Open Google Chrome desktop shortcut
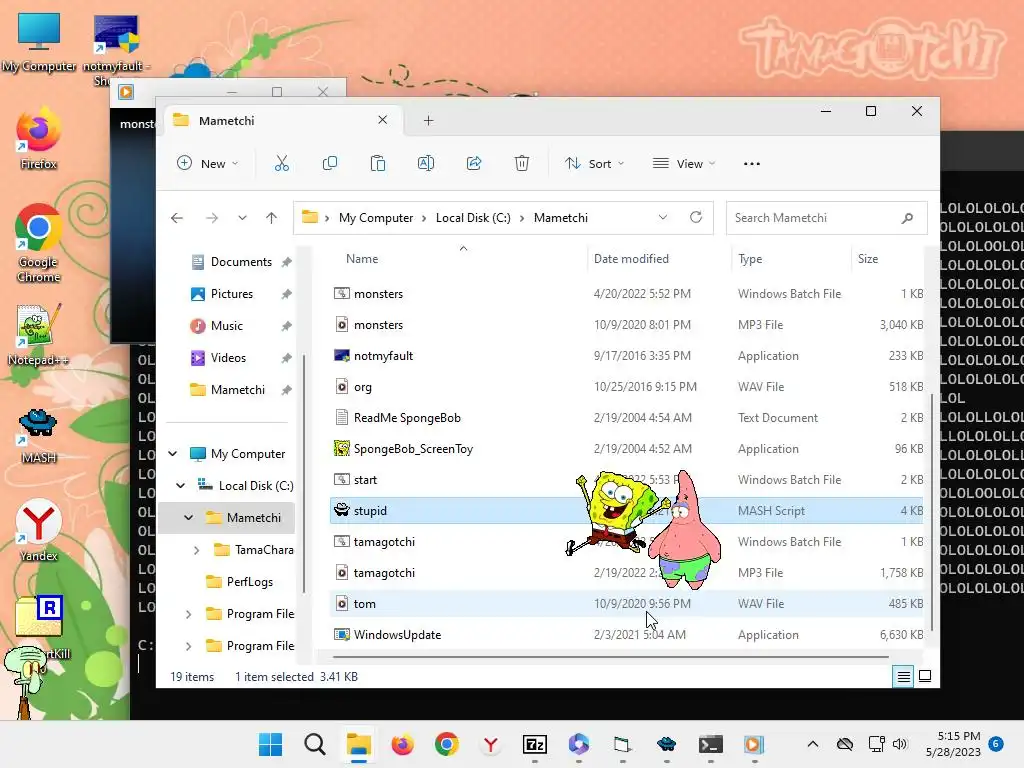The height and width of the screenshot is (768, 1024). [38, 243]
